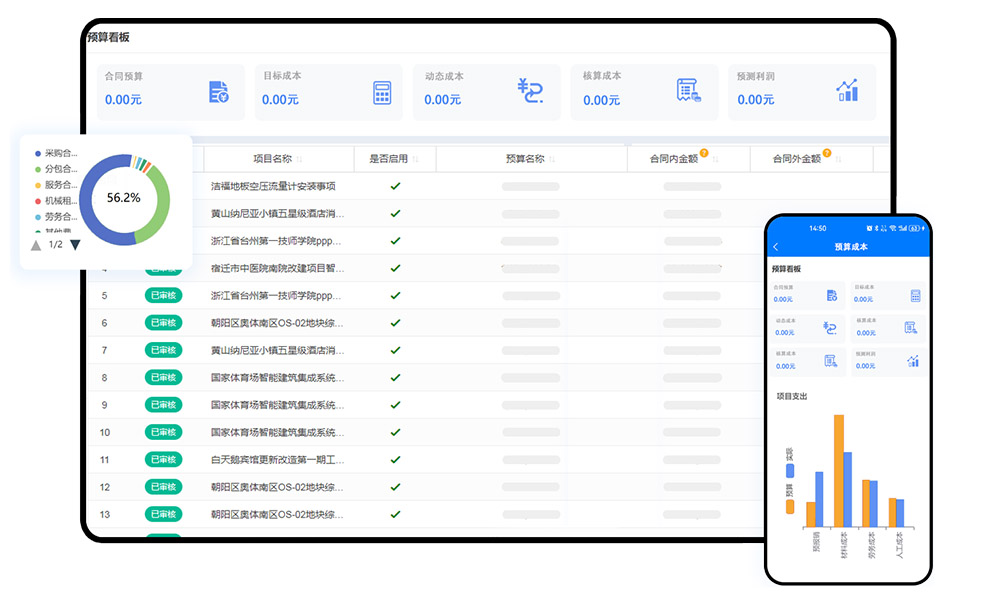The width and height of the screenshot is (1000, 596).
Task: Click the 目标成本 calculator icon on tablet
Action: pyautogui.click(x=382, y=93)
